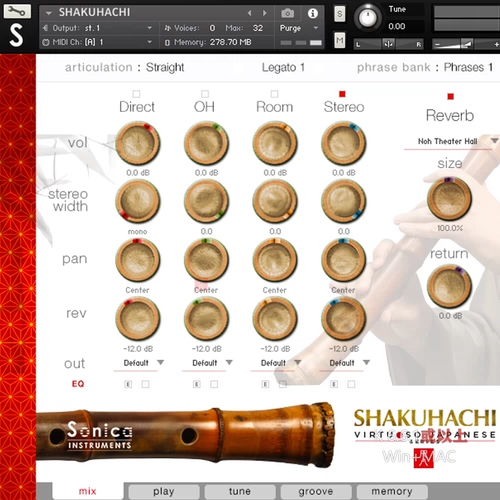Switch to the tune tab
Image resolution: width=500 pixels, height=500 pixels.
[240, 491]
